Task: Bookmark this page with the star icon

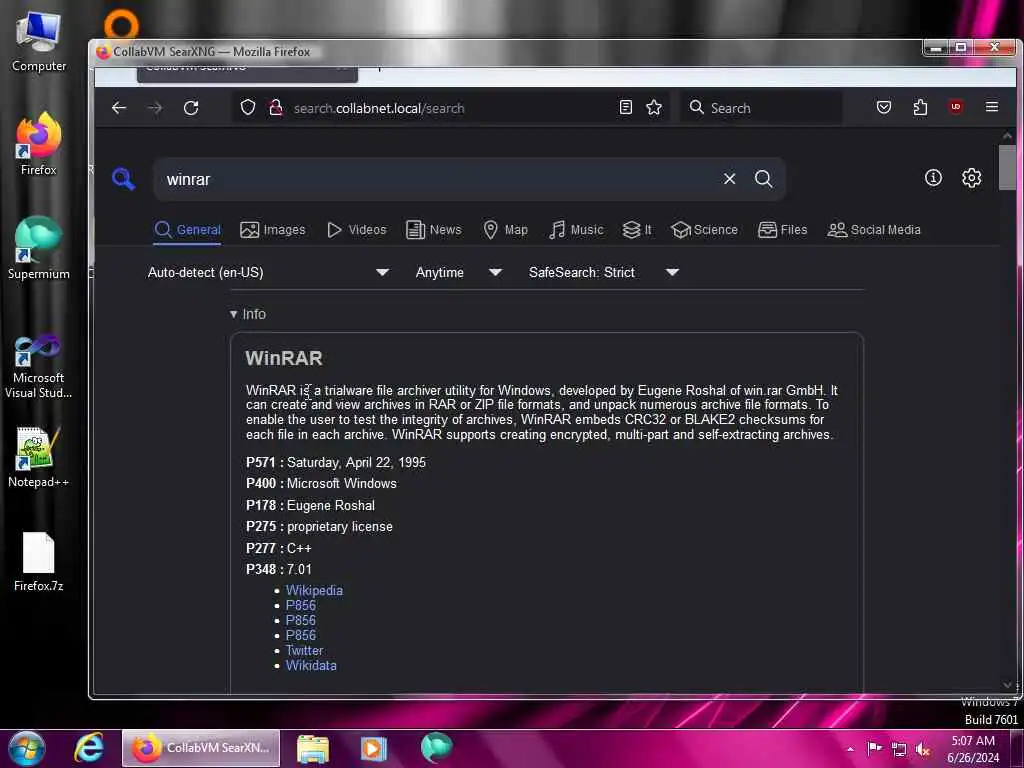Action: tap(654, 107)
